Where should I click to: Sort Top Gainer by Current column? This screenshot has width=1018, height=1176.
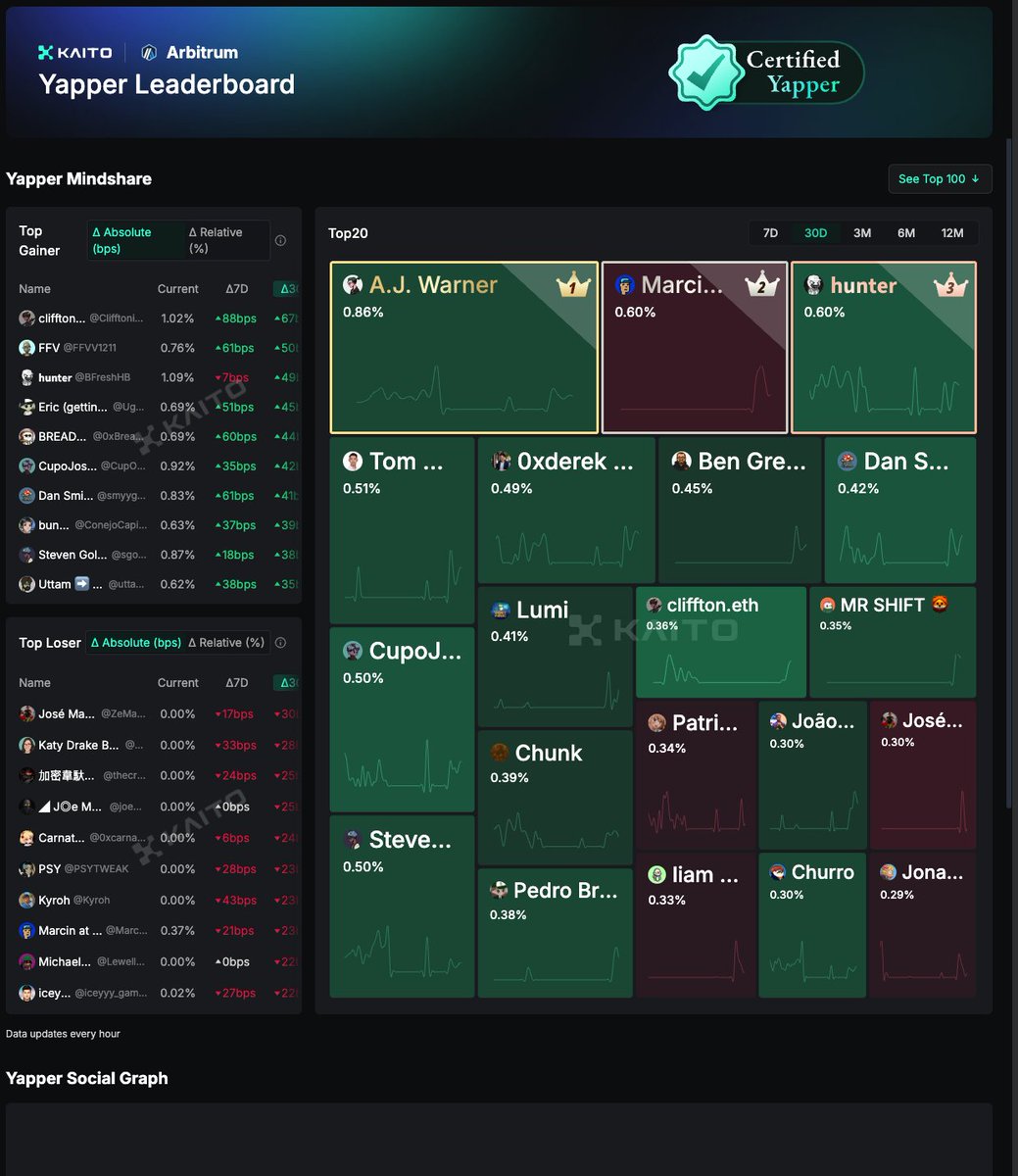pyautogui.click(x=178, y=289)
